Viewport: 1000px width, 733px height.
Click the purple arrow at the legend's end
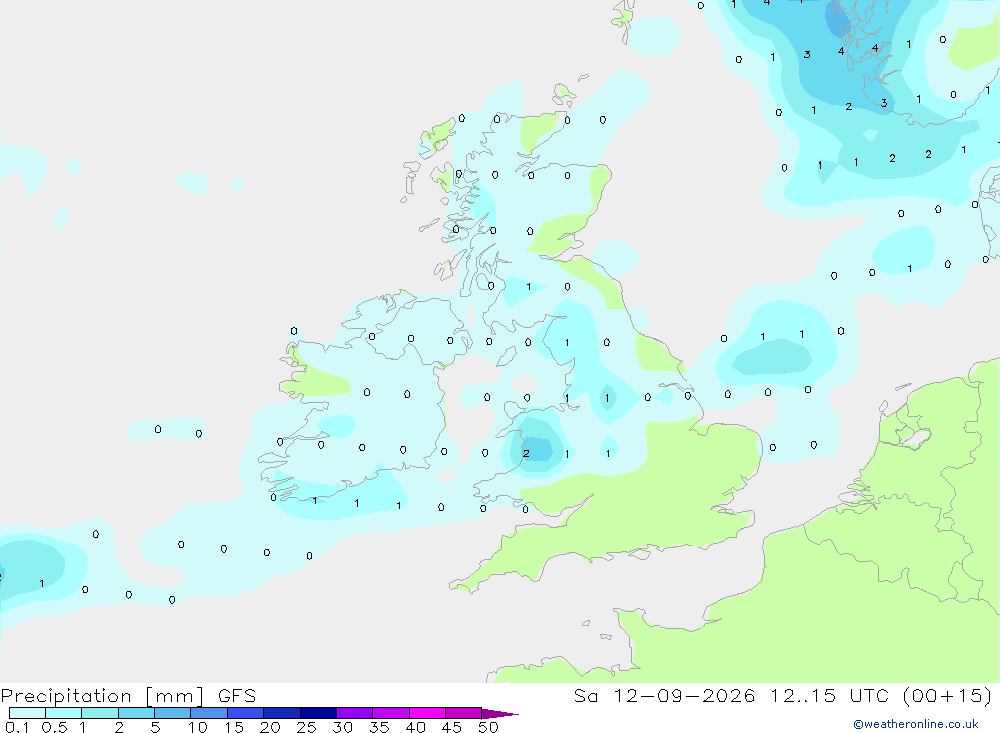500,713
